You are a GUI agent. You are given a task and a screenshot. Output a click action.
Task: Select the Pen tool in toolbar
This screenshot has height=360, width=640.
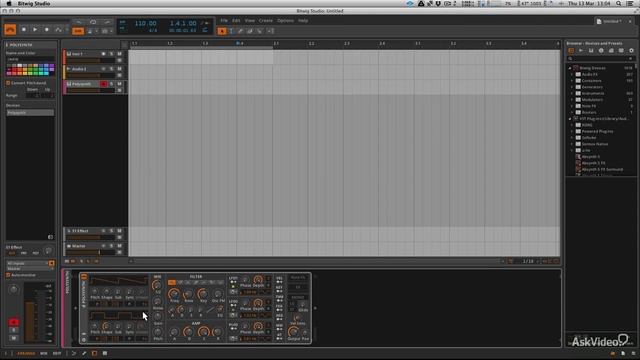tap(241, 31)
